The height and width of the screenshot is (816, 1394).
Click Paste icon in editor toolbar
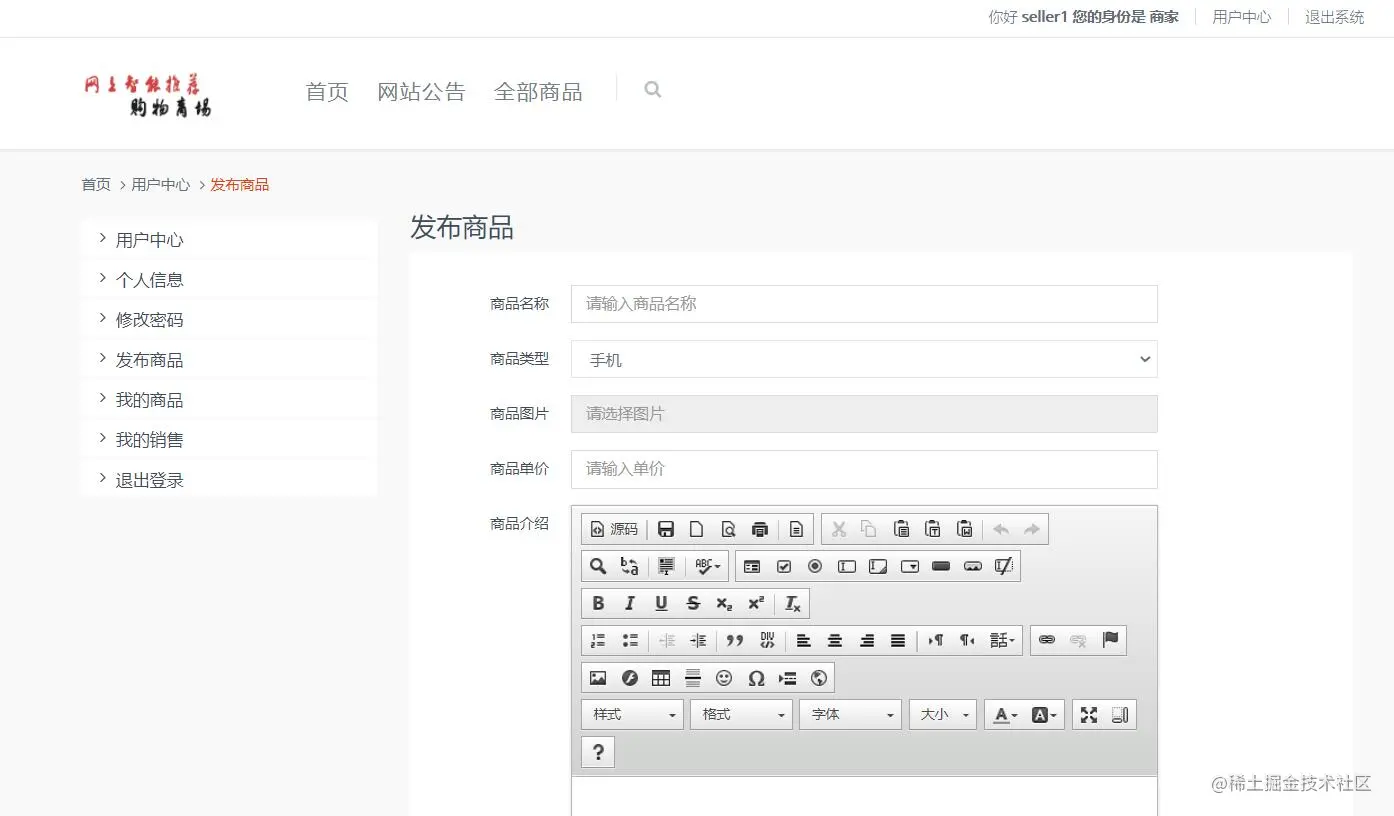coord(901,529)
